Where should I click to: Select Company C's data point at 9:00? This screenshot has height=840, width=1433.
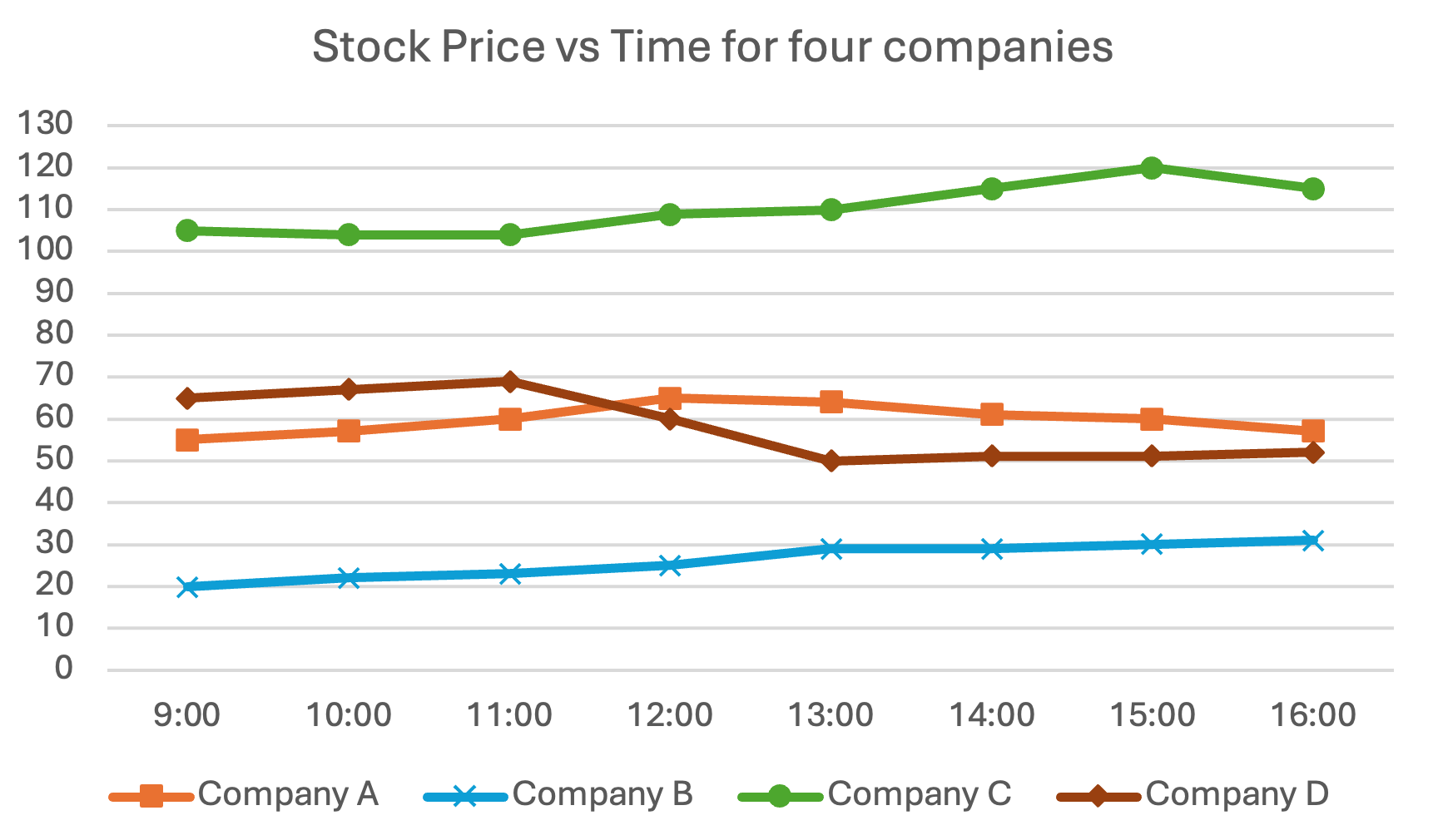[x=188, y=230]
